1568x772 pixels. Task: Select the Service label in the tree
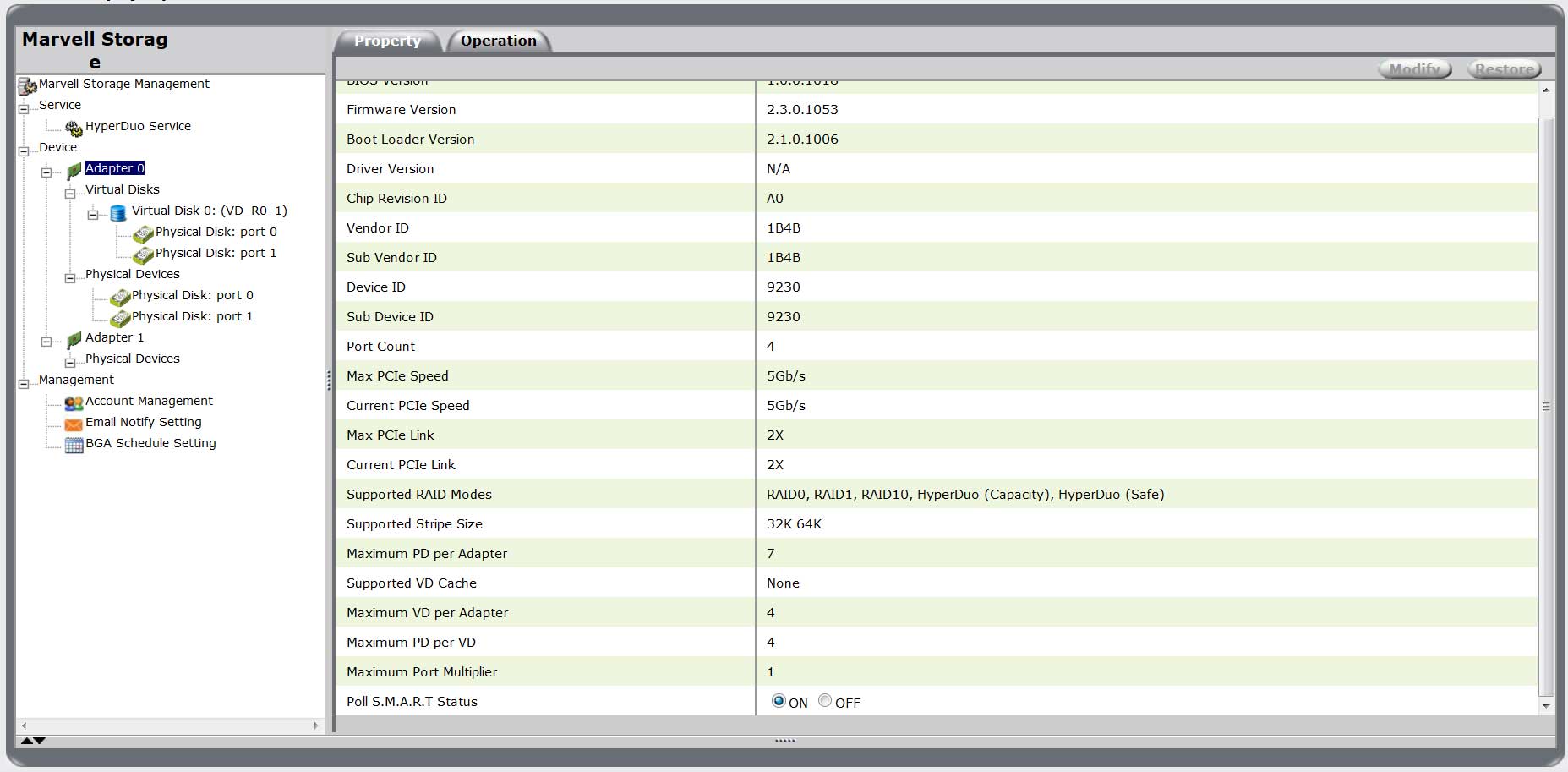(x=60, y=105)
